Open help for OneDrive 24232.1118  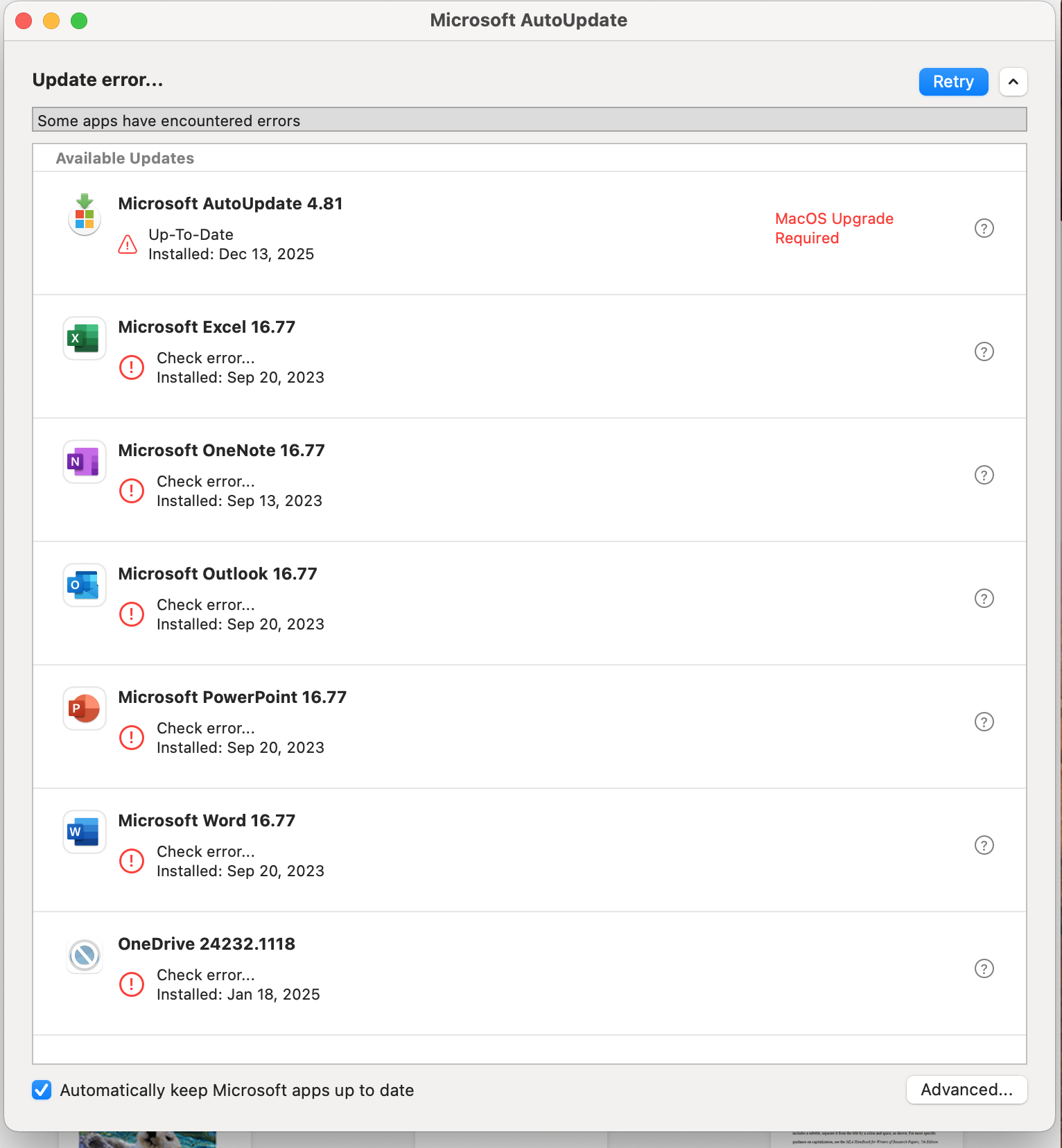984,968
